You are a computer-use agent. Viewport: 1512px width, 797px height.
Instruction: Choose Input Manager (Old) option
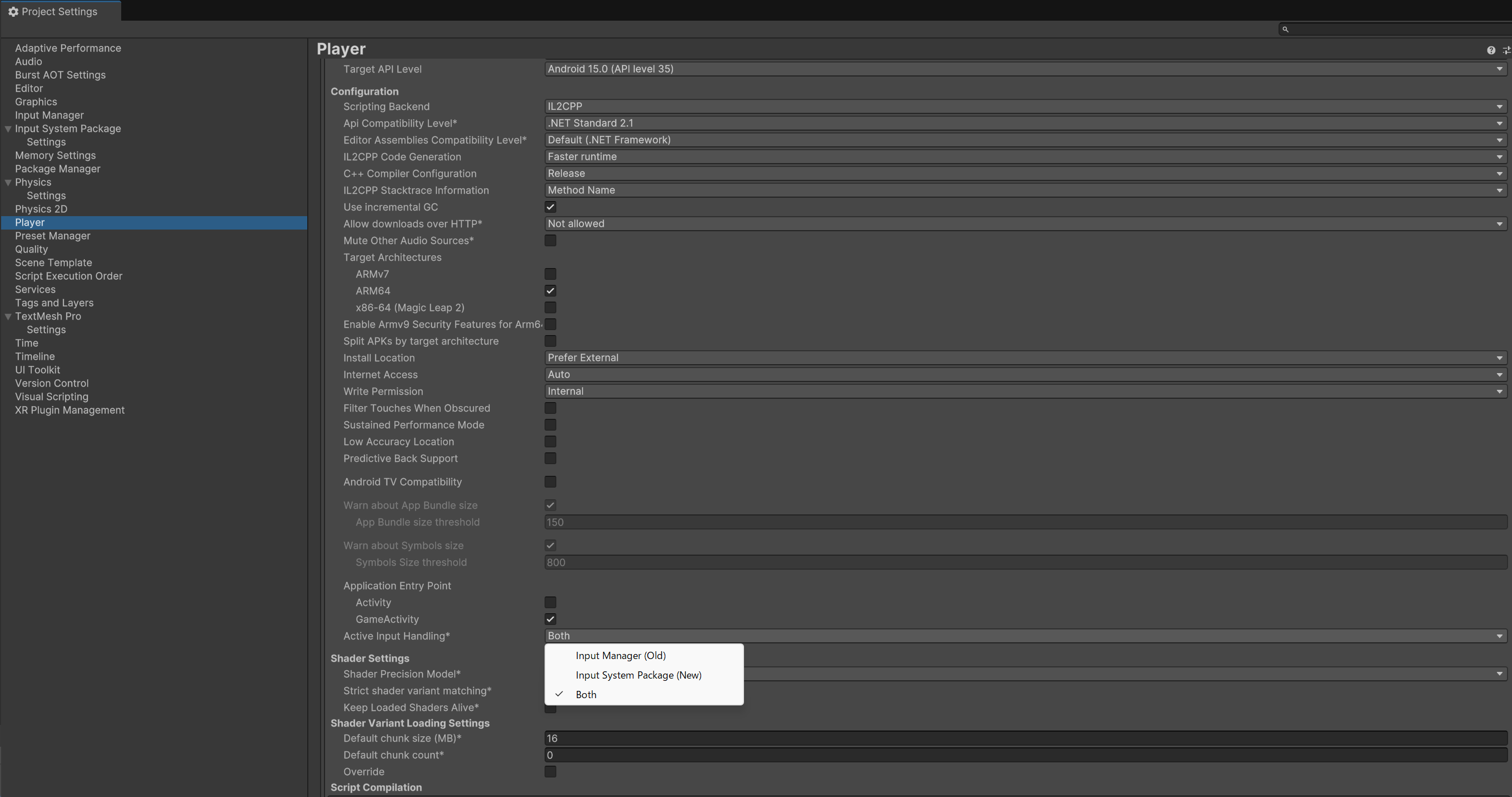point(621,656)
